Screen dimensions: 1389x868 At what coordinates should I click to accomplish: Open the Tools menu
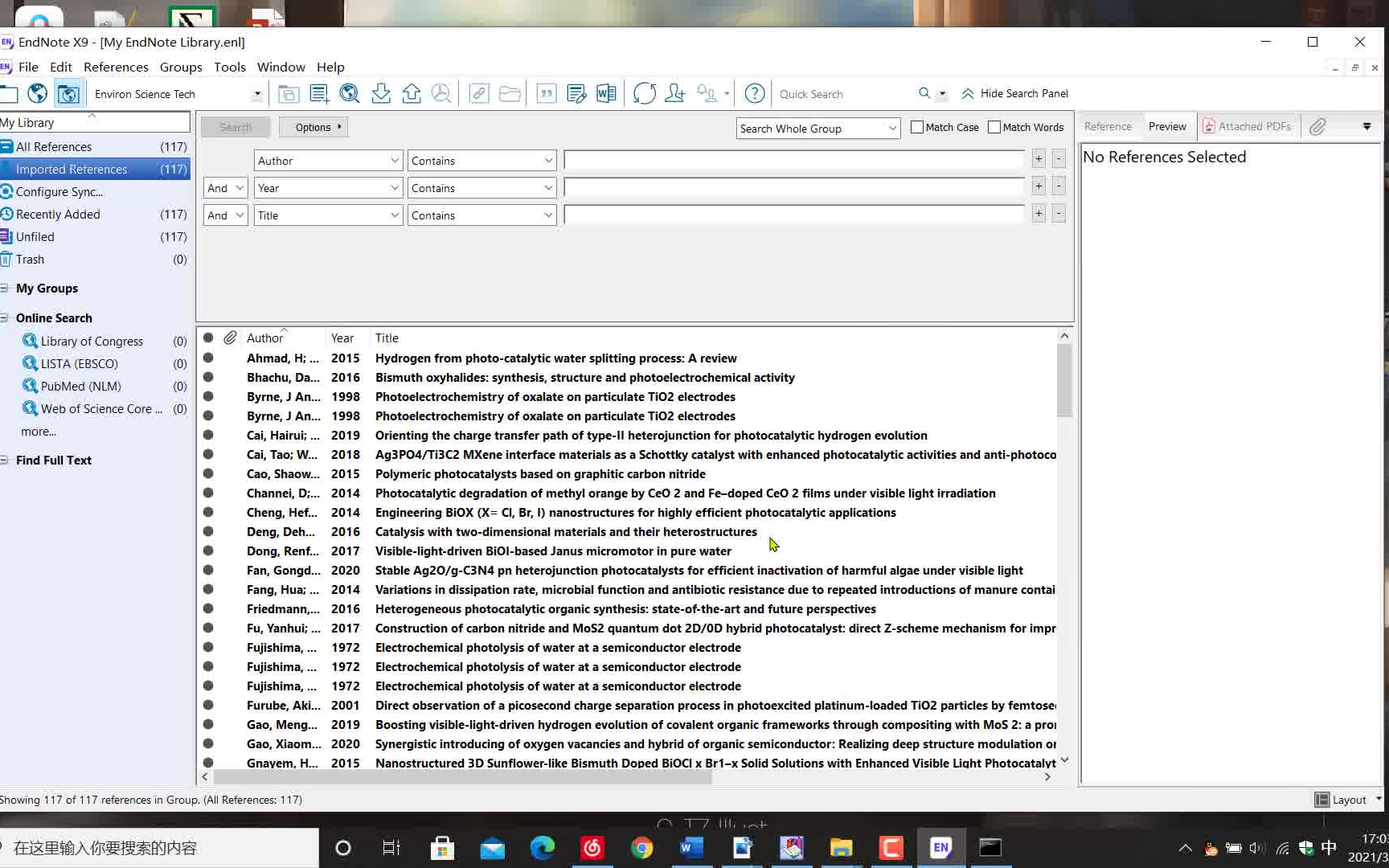[230, 67]
